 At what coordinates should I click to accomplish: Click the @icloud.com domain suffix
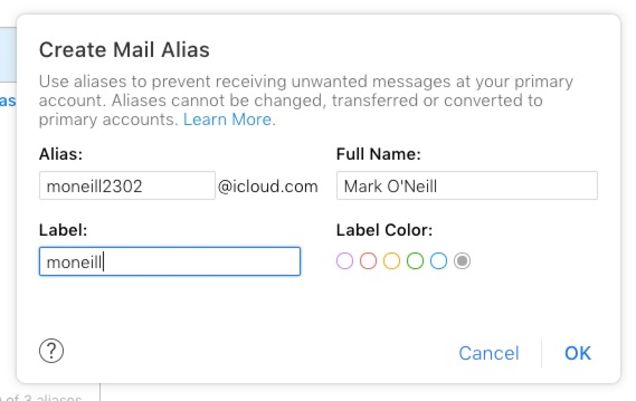click(x=268, y=187)
